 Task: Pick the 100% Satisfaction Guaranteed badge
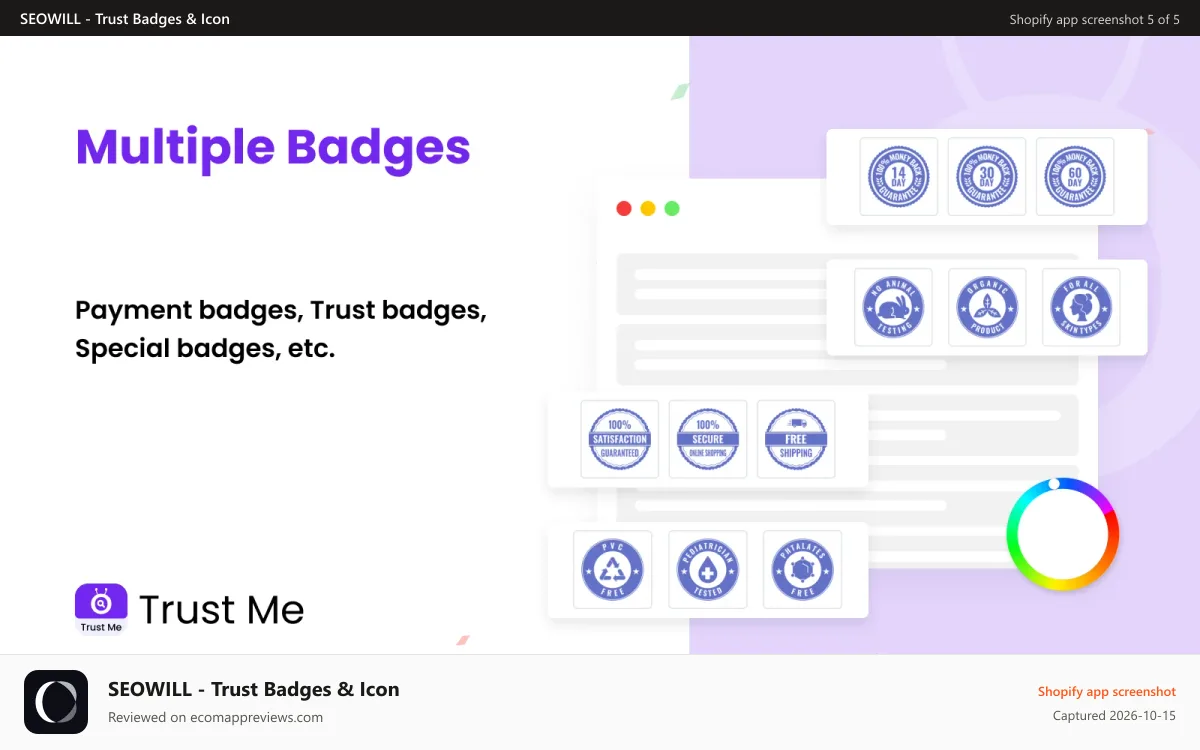pos(620,439)
